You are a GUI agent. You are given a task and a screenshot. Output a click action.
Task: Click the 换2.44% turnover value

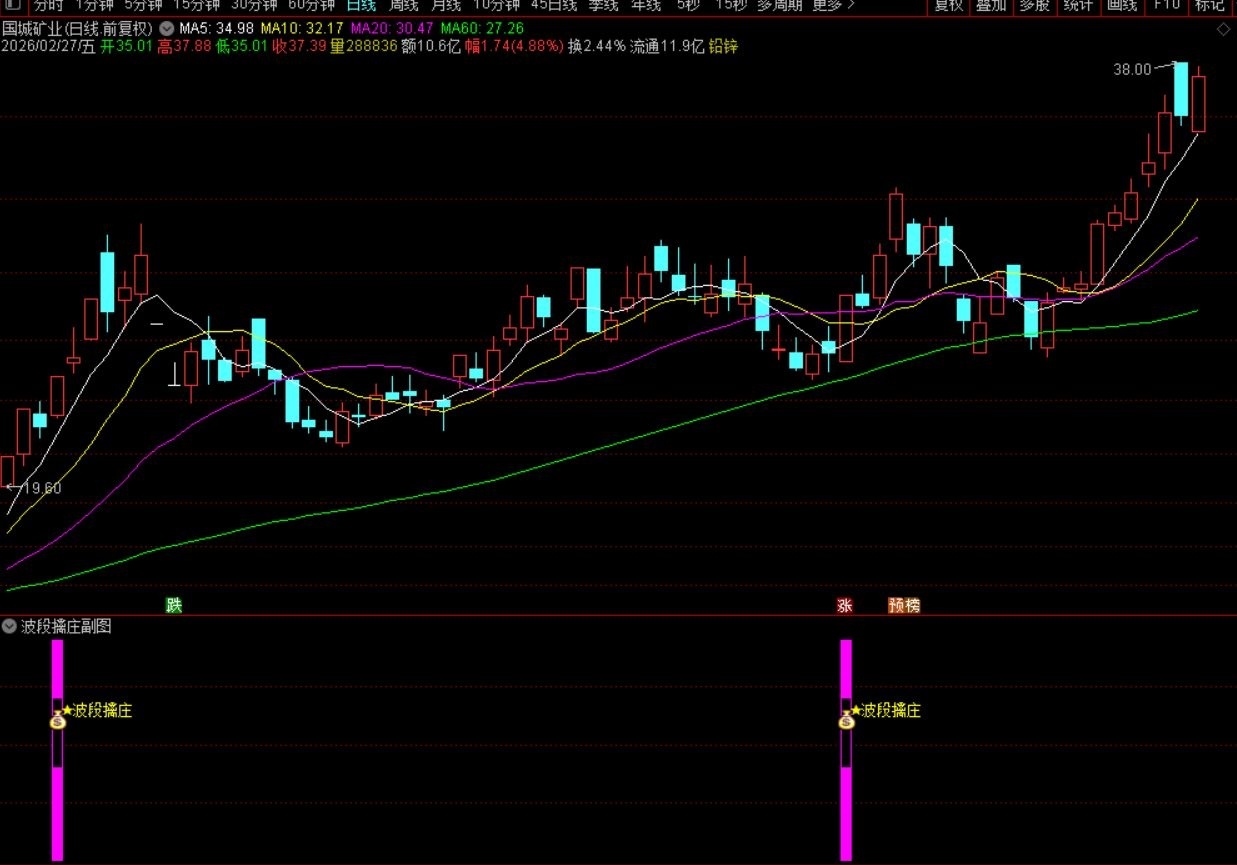click(597, 46)
